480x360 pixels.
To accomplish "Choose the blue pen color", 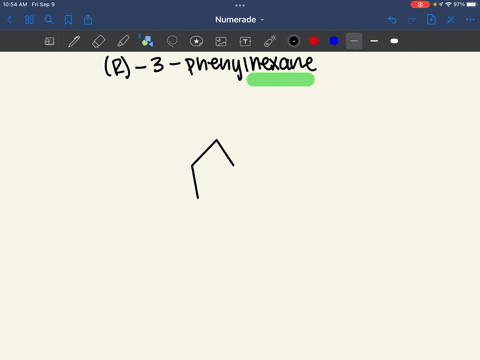I will [x=334, y=41].
